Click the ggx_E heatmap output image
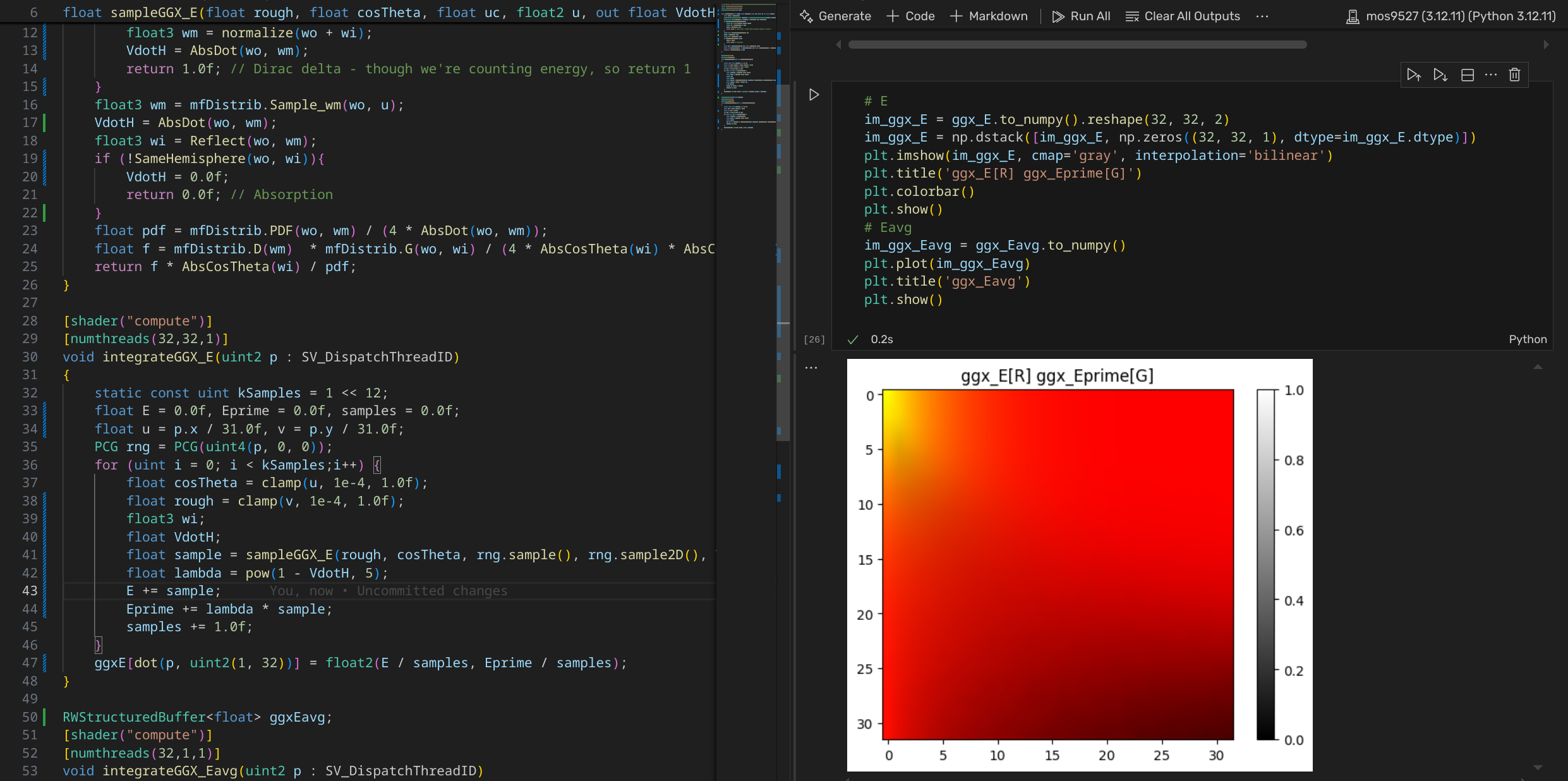Viewport: 1568px width, 781px height. [1058, 564]
